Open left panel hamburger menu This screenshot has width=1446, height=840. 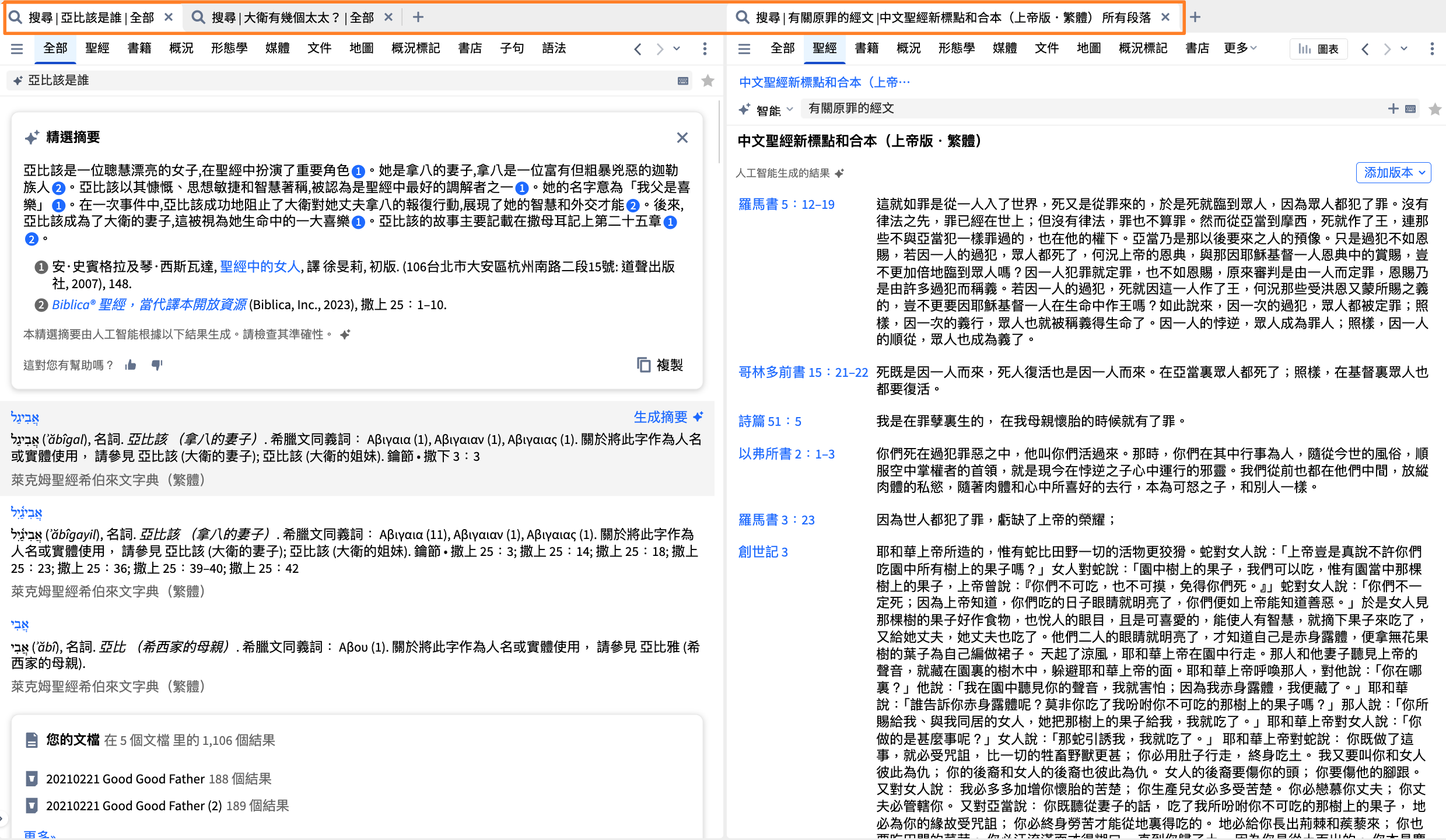[17, 49]
